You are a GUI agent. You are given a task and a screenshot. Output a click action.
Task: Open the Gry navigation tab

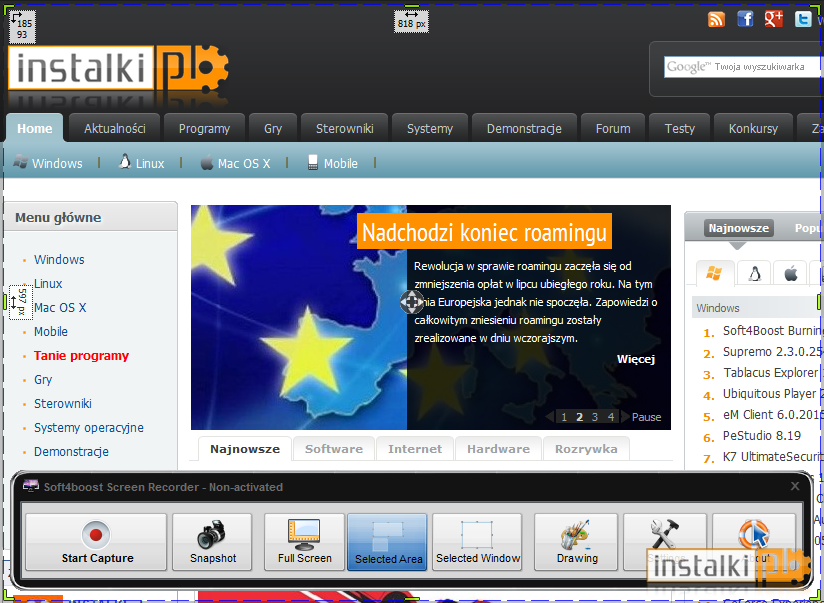(273, 128)
